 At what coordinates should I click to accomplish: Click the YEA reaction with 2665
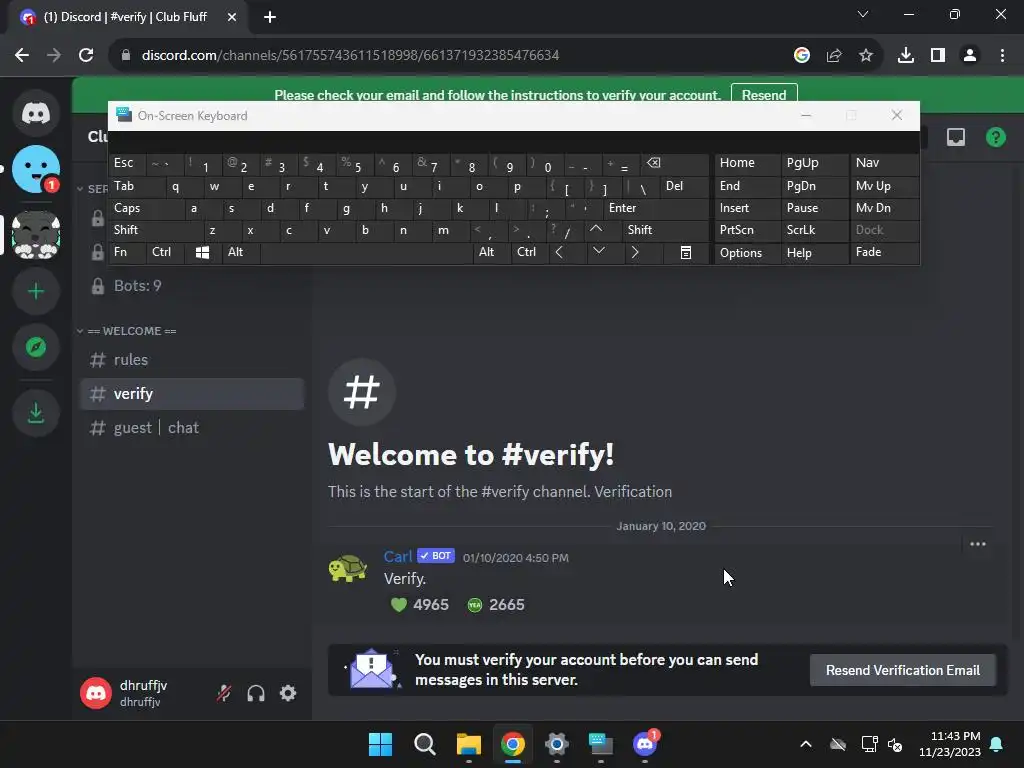tap(496, 605)
